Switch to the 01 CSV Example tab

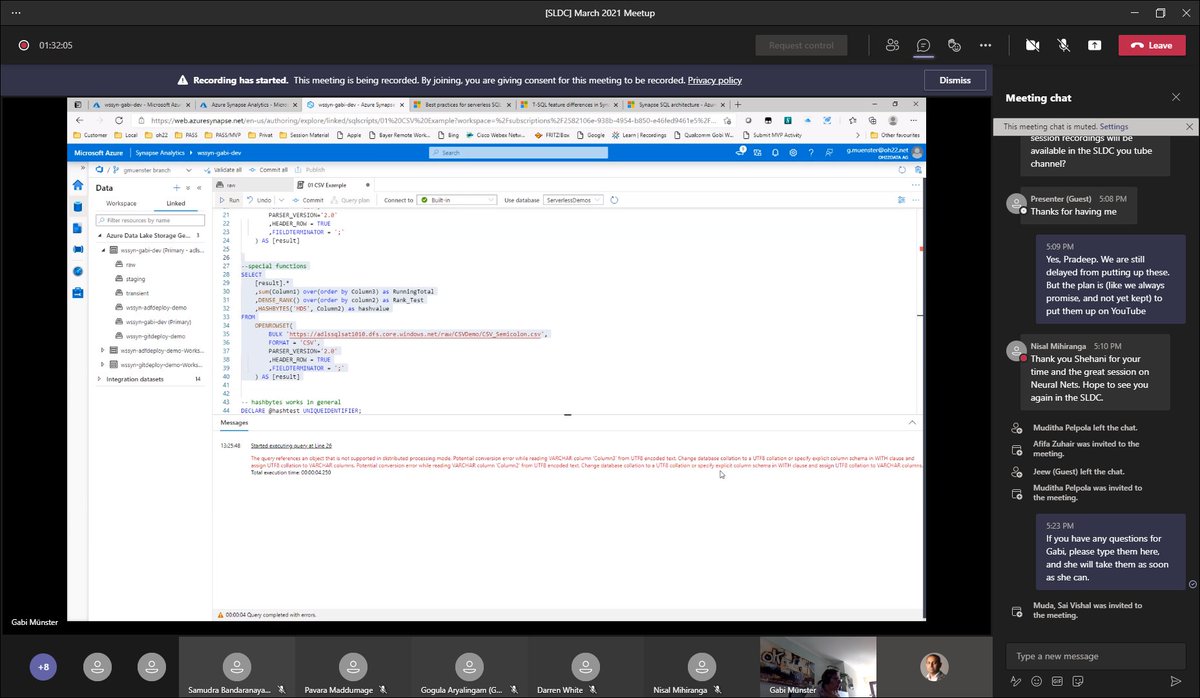(334, 185)
